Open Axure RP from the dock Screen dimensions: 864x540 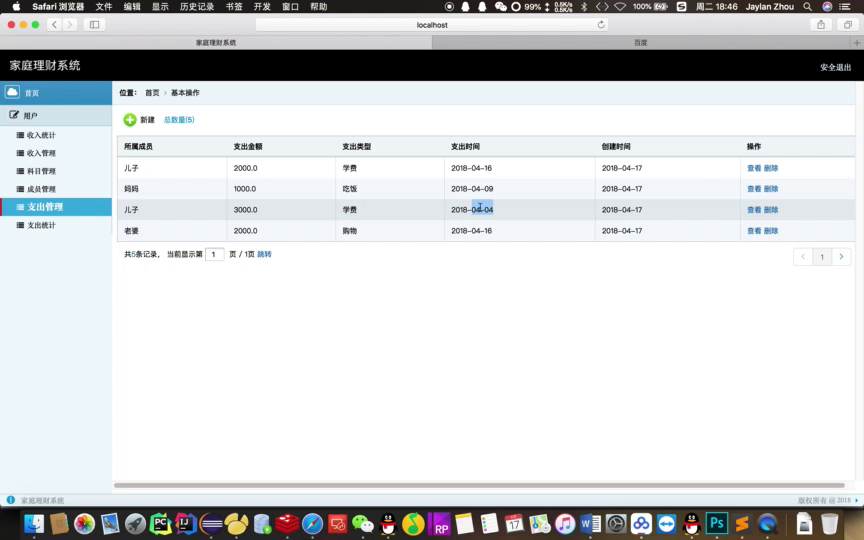(x=439, y=523)
